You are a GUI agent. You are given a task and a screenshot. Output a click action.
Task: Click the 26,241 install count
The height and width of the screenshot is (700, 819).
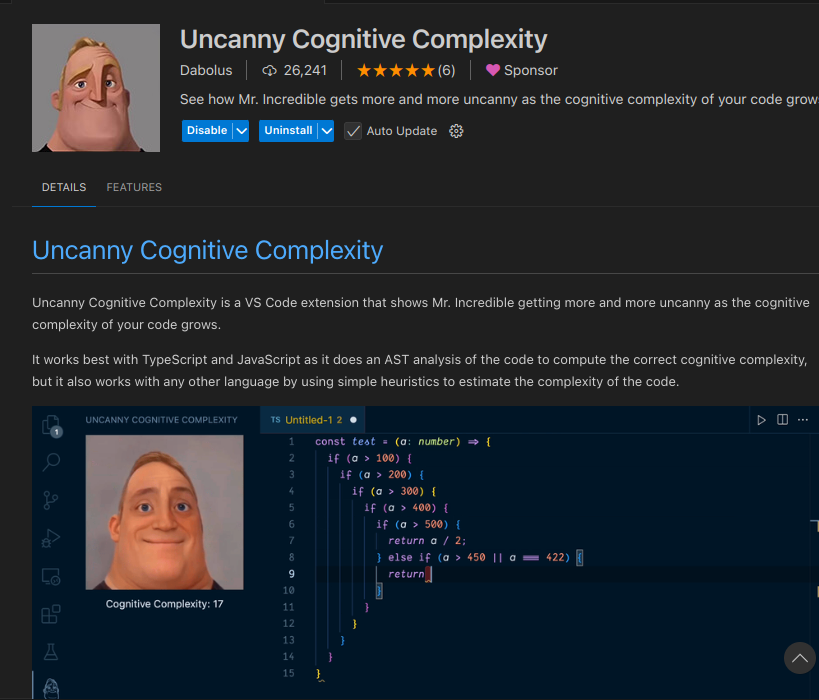coord(305,71)
